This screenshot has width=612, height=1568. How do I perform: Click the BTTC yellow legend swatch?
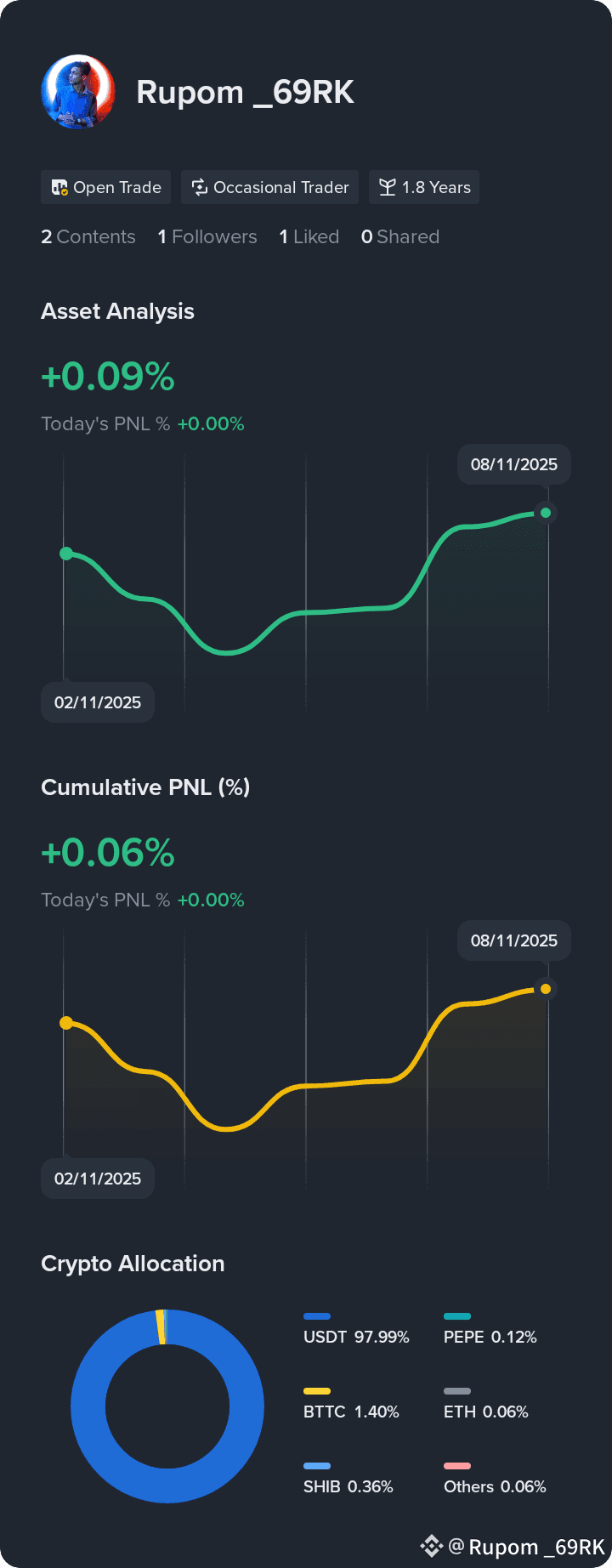click(x=317, y=1391)
